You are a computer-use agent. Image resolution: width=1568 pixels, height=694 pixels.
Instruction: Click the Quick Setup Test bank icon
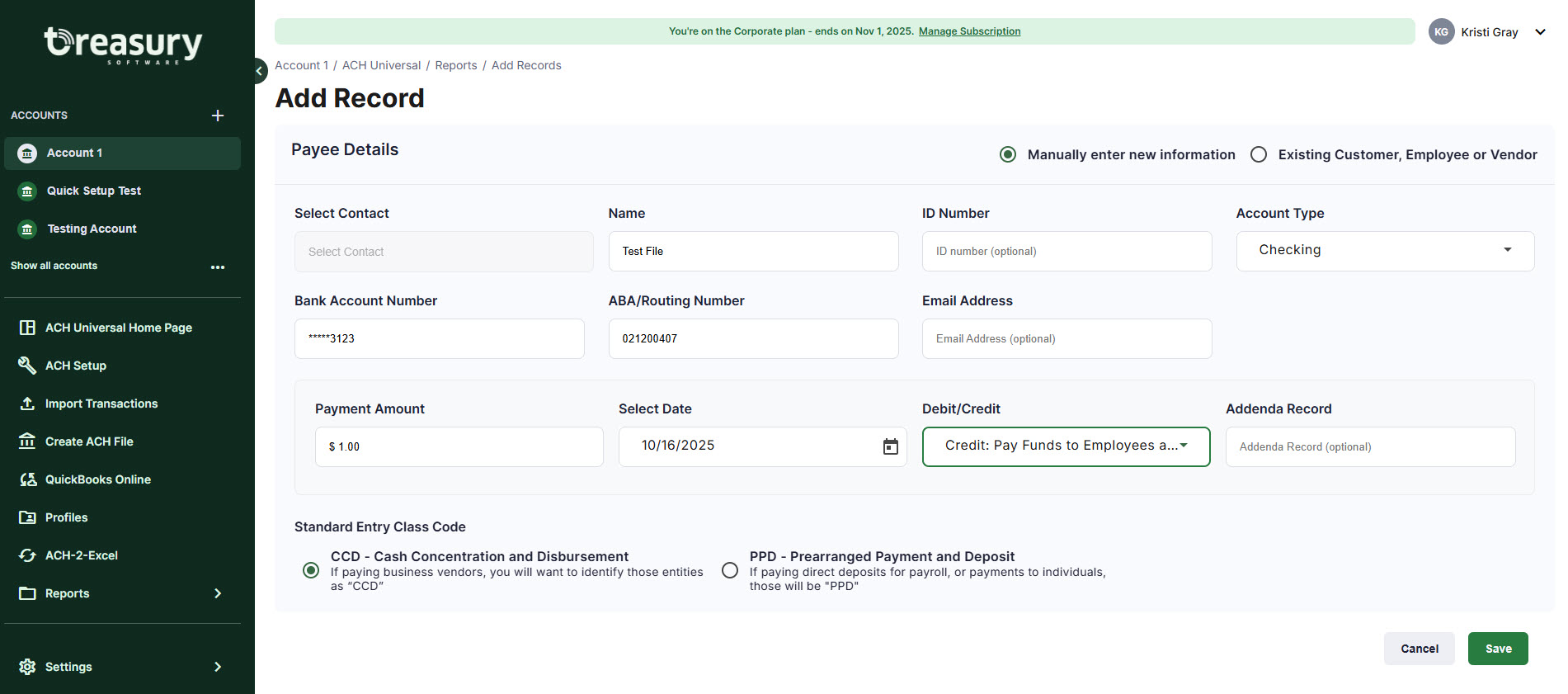pos(27,191)
